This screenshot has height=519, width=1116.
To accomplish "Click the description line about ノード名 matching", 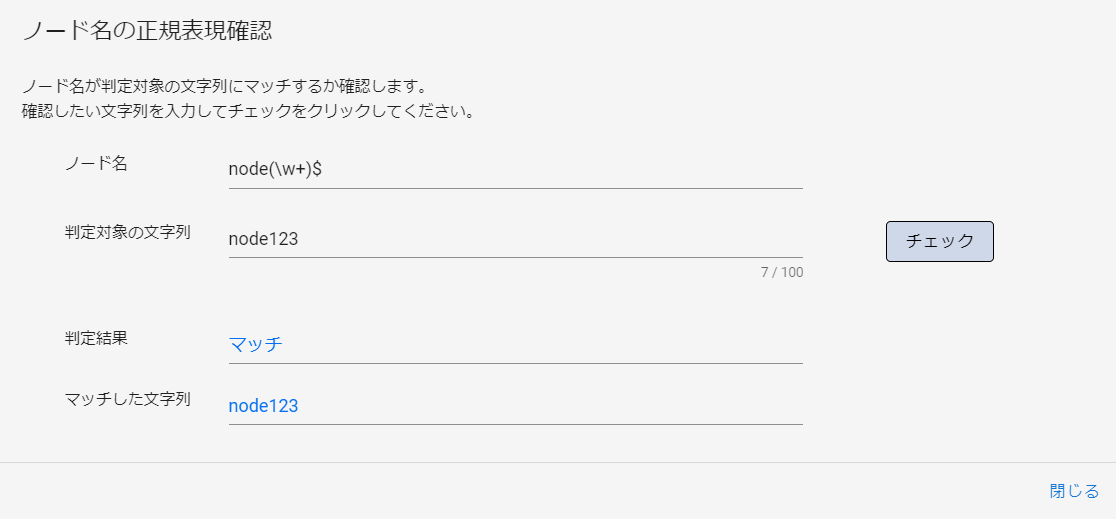I will (x=231, y=86).
